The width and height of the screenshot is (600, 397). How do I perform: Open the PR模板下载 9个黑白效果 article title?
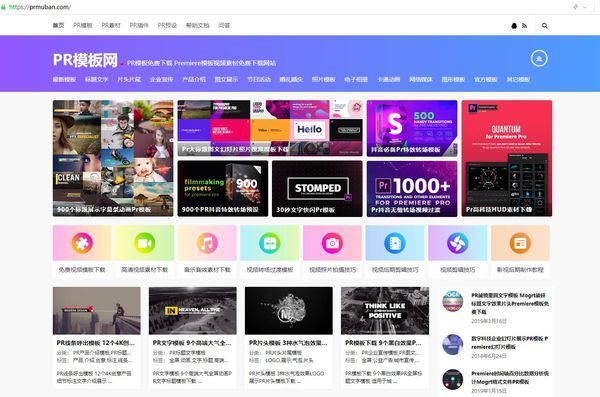[383, 343]
